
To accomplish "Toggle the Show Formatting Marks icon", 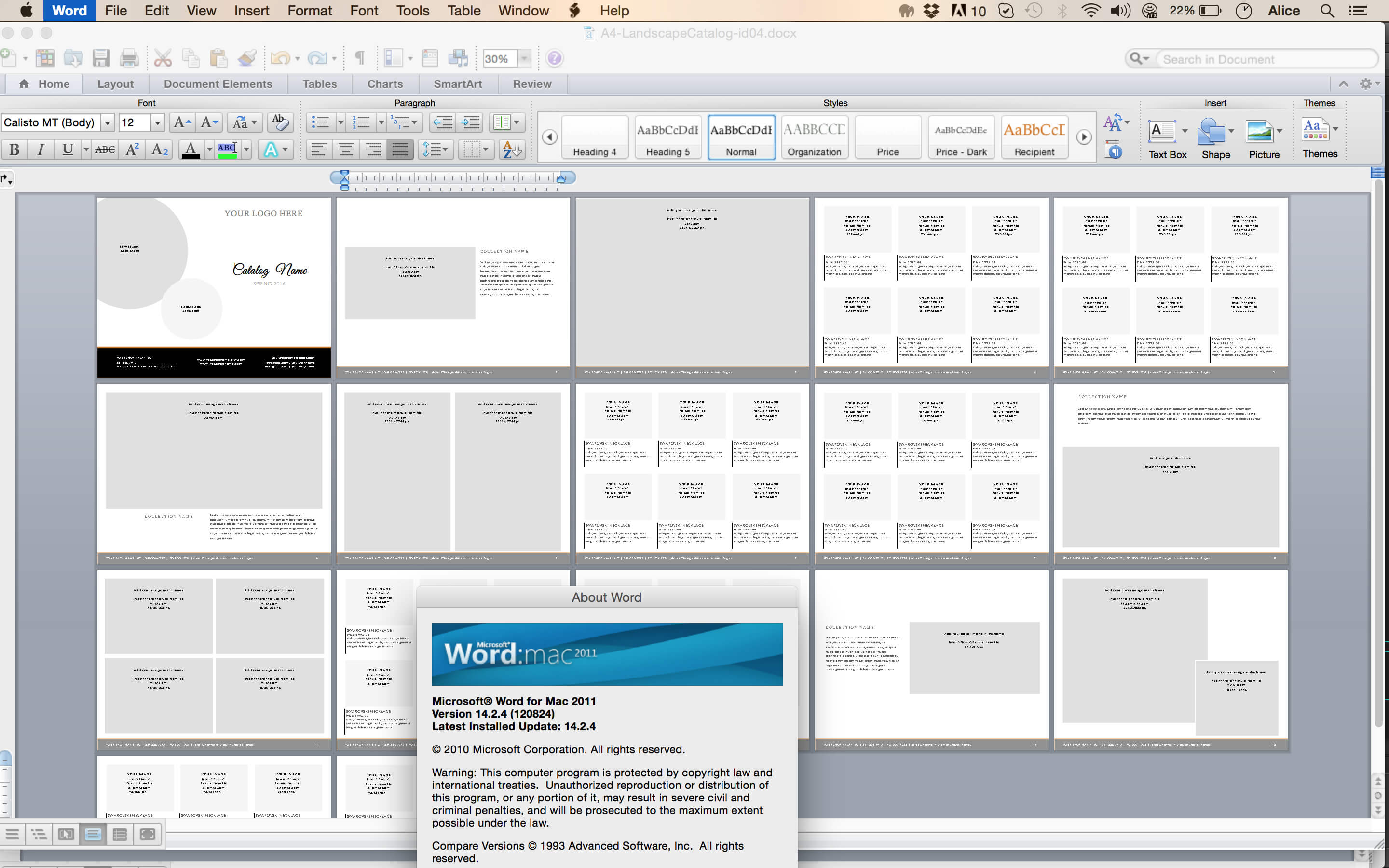I will pyautogui.click(x=357, y=58).
